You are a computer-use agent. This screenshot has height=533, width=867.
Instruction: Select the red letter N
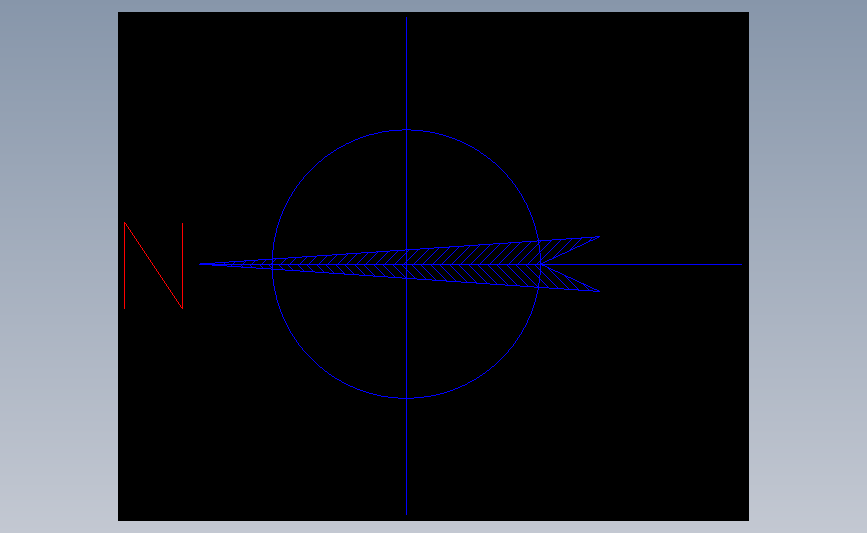(153, 265)
